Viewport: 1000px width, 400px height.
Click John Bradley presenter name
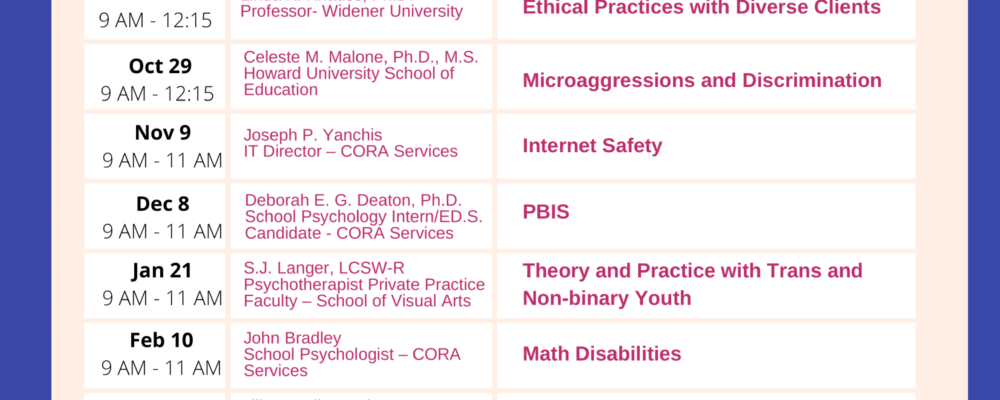click(292, 338)
